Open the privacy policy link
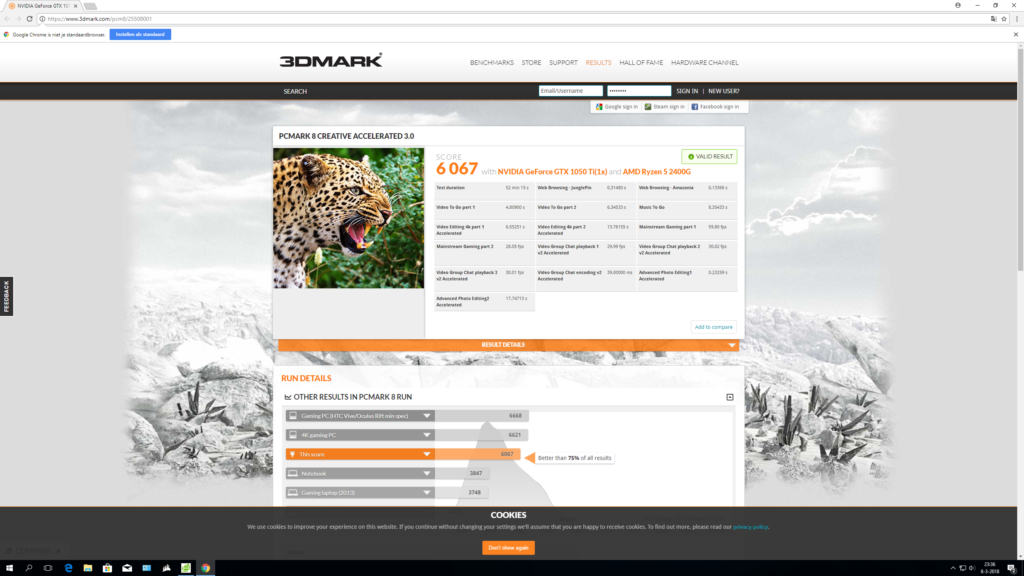 750,527
